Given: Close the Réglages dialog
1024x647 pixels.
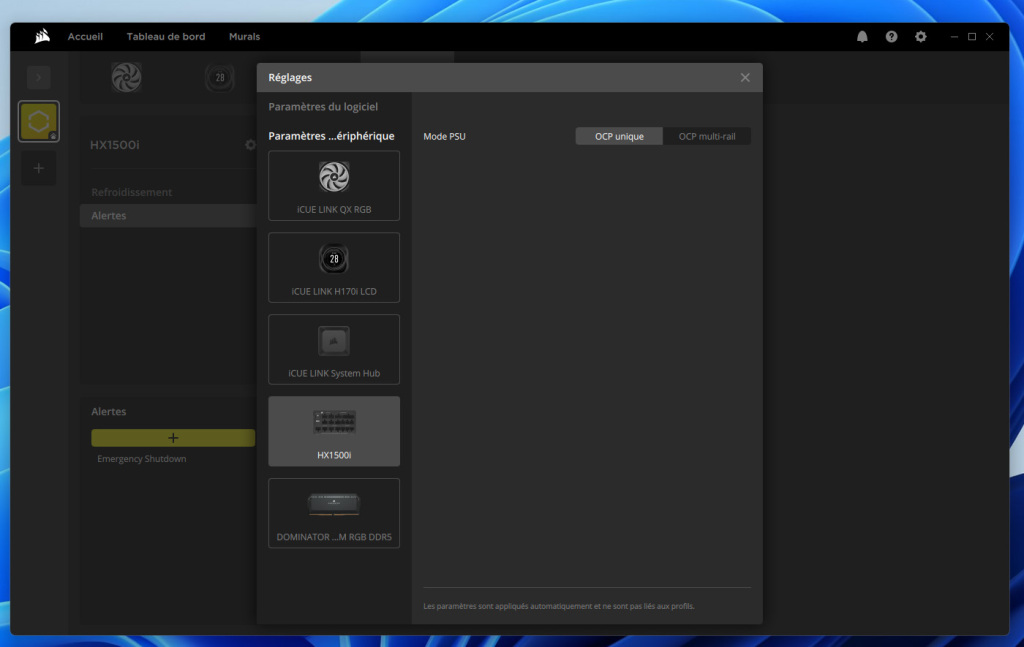Looking at the screenshot, I should click(x=745, y=78).
